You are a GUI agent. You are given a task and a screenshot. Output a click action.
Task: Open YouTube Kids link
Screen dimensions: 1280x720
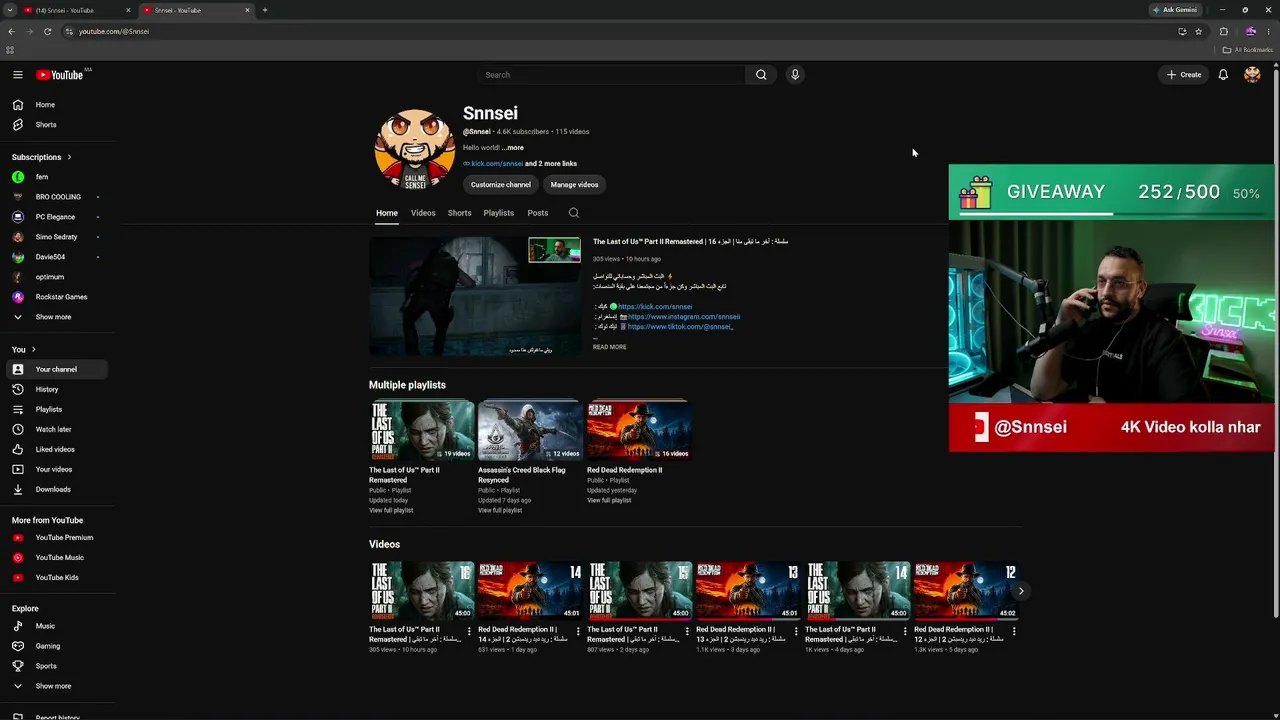tap(56, 578)
